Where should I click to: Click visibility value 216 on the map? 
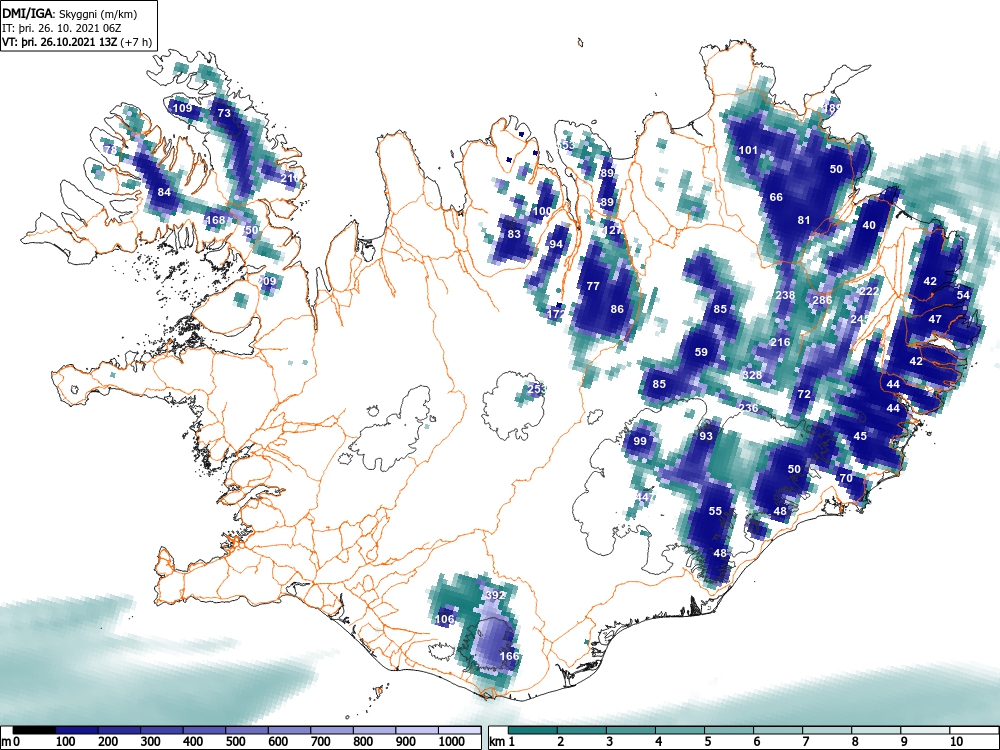point(780,342)
